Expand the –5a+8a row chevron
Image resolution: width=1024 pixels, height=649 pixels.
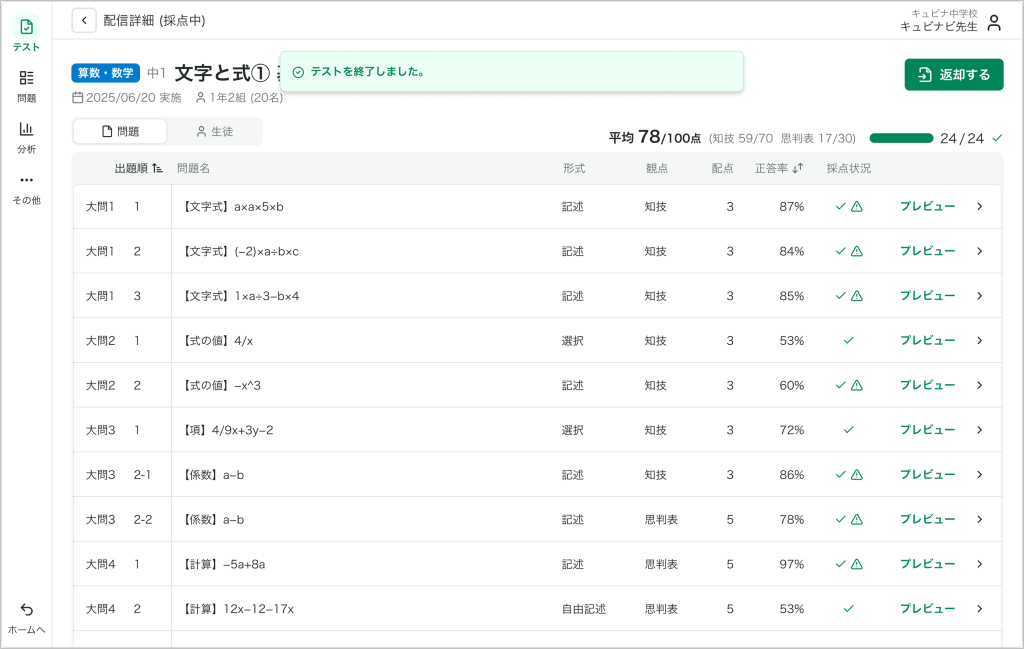(980, 564)
